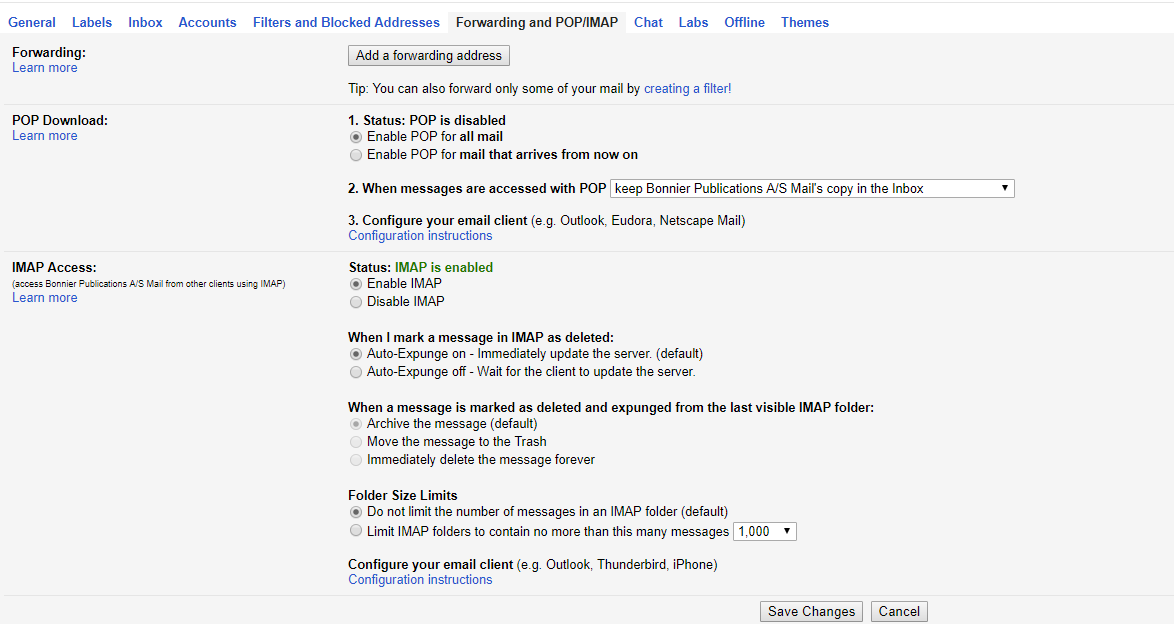Viewport: 1174px width, 624px height.
Task: Open the Filters and Blocked Addresses tab
Action: 345,21
